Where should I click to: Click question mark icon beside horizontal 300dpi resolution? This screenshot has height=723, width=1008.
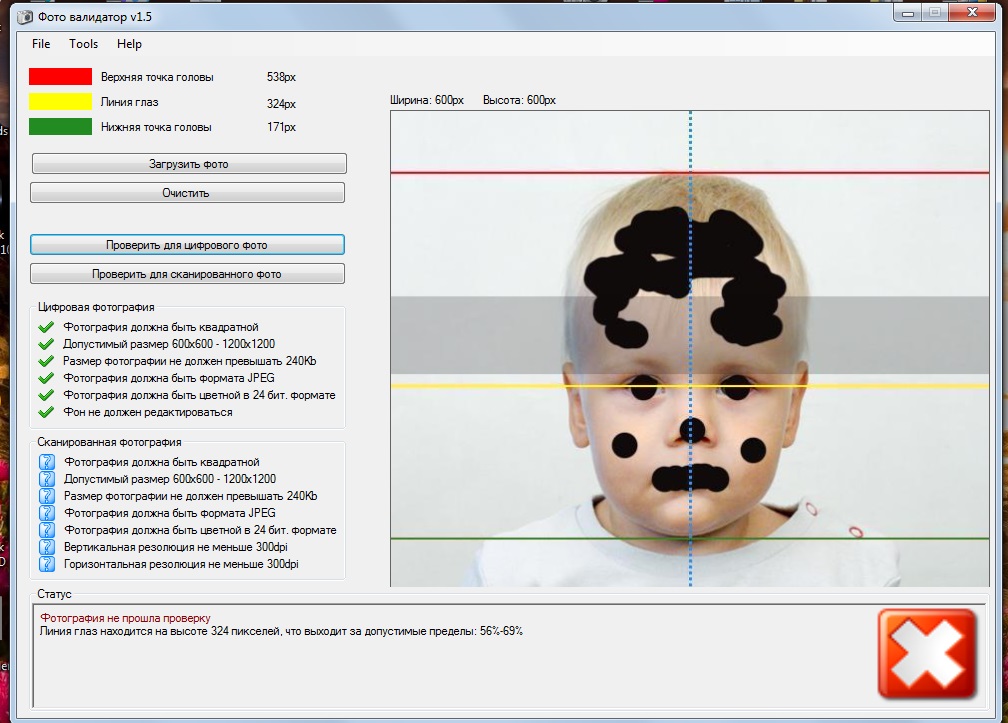click(x=47, y=564)
